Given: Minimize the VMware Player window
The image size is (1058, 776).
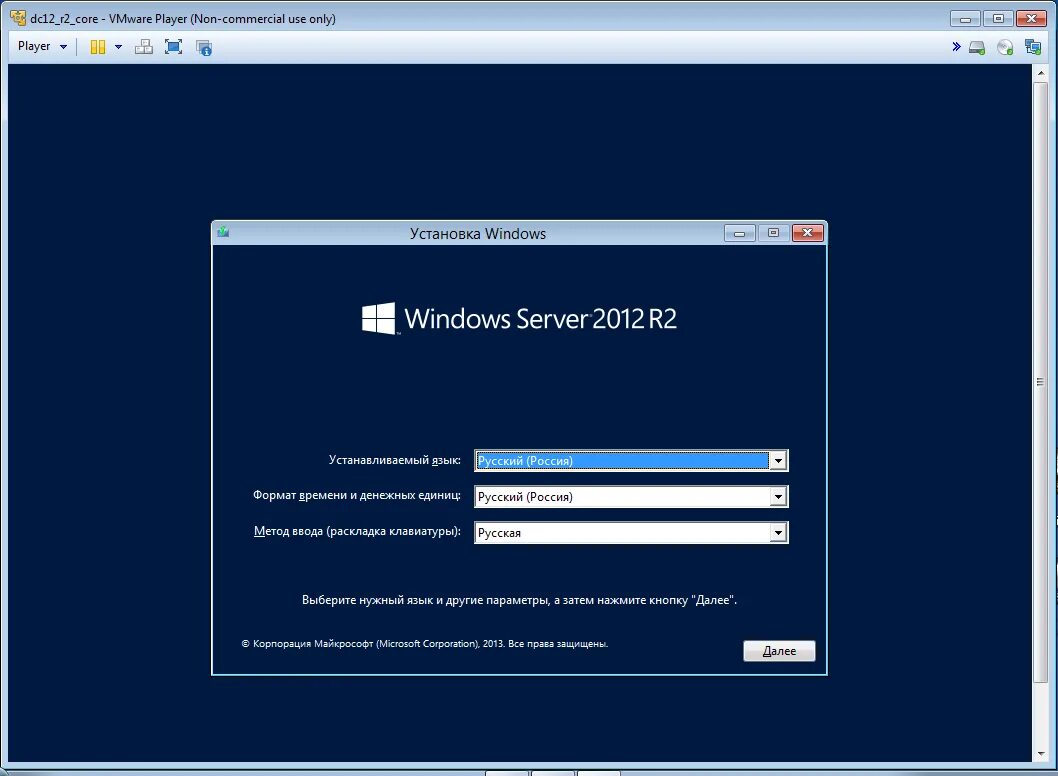Looking at the screenshot, I should tap(966, 19).
